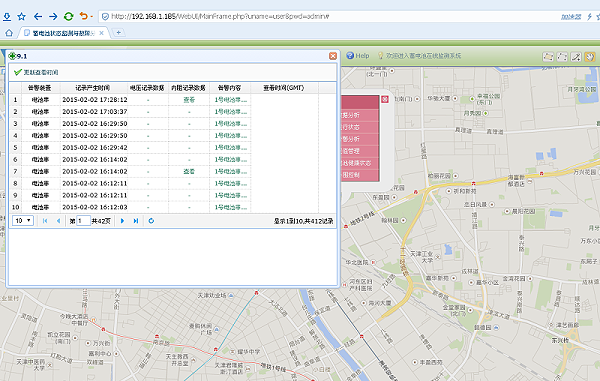The width and height of the screenshot is (600, 381).
Task: Click the lightning icon right of address bar
Action: coord(589,16)
